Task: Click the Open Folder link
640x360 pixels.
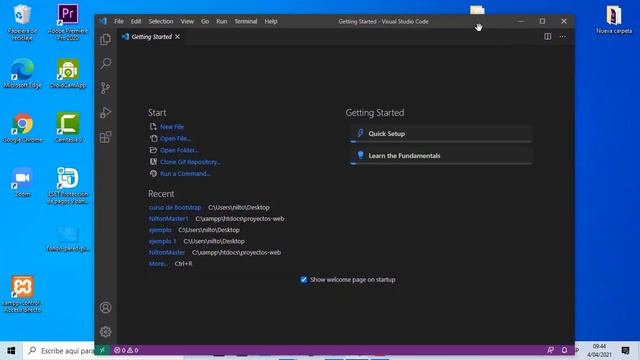Action: click(x=179, y=150)
